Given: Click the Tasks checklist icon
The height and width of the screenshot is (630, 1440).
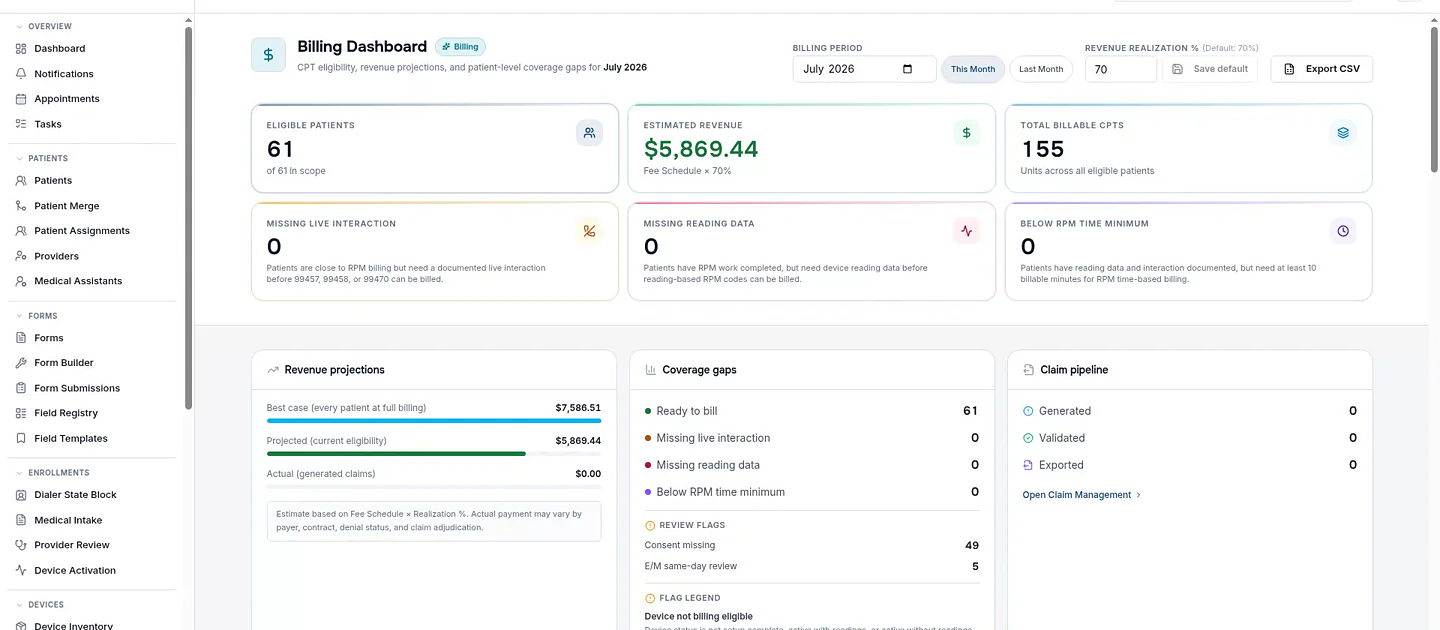Looking at the screenshot, I should pos(21,124).
